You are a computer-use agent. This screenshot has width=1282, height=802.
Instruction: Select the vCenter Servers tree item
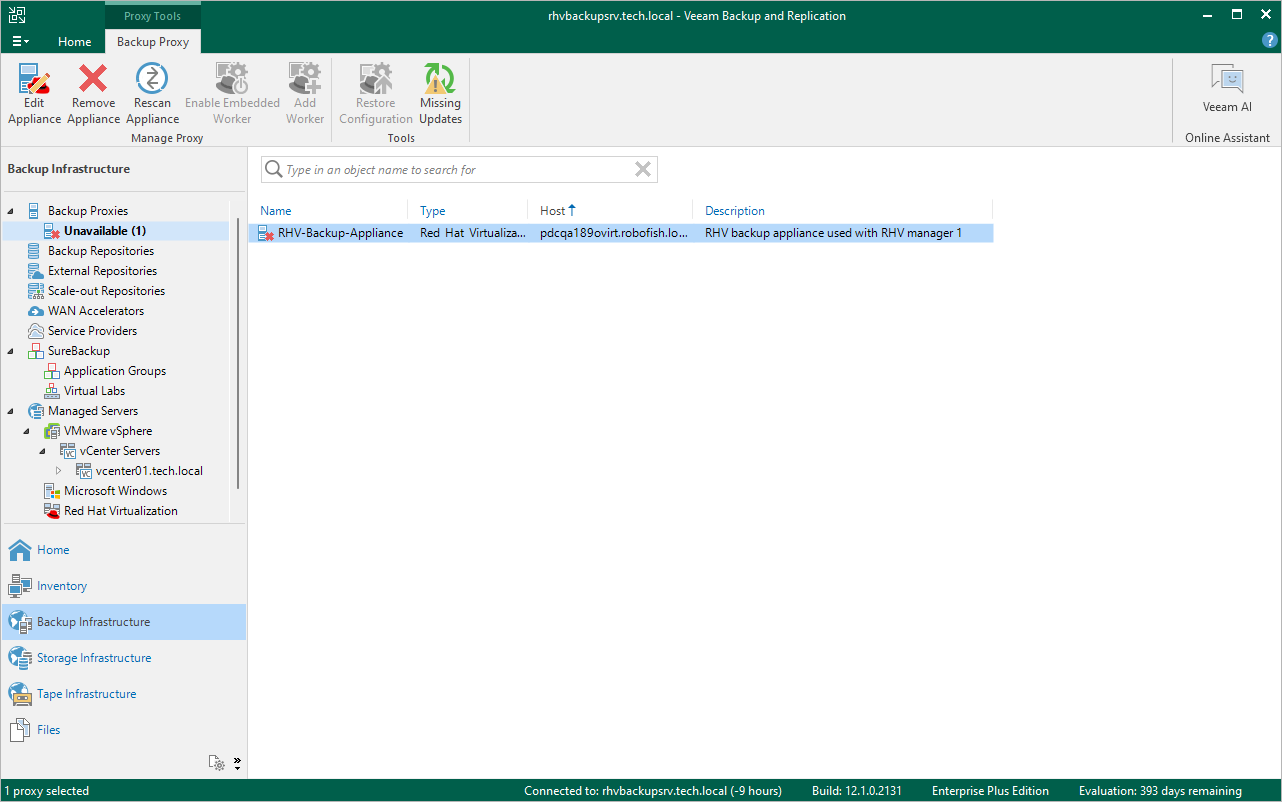tap(120, 451)
